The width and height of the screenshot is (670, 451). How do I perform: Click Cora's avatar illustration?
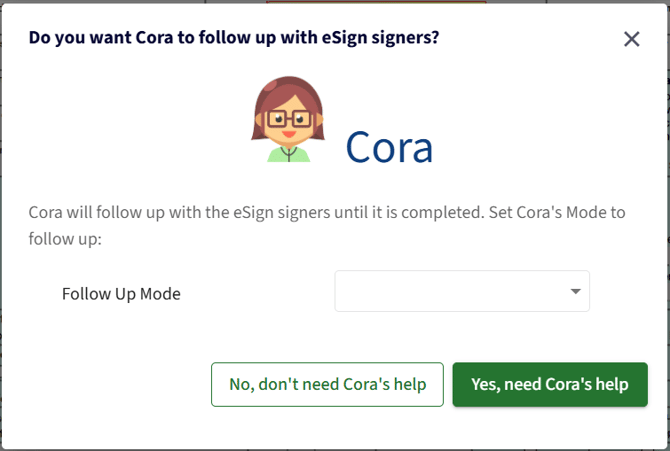(288, 119)
